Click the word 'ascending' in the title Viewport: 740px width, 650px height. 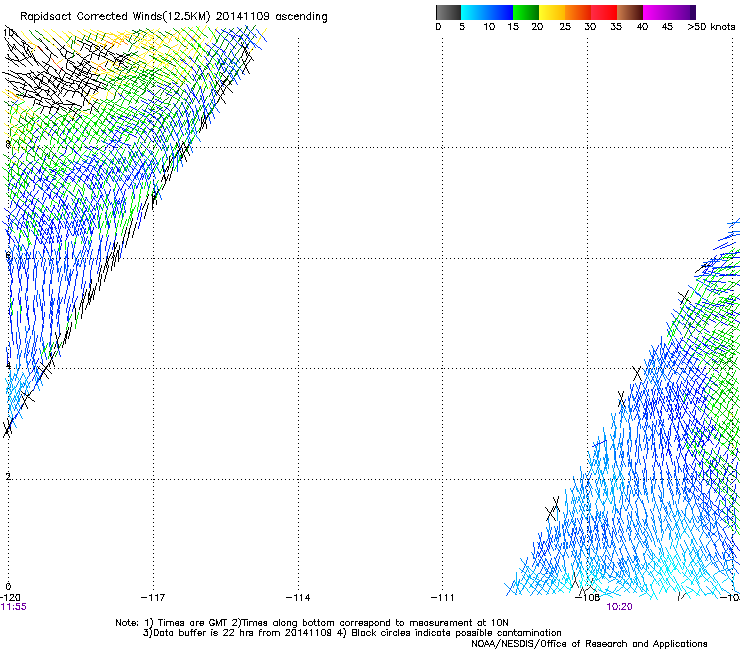pos(301,17)
